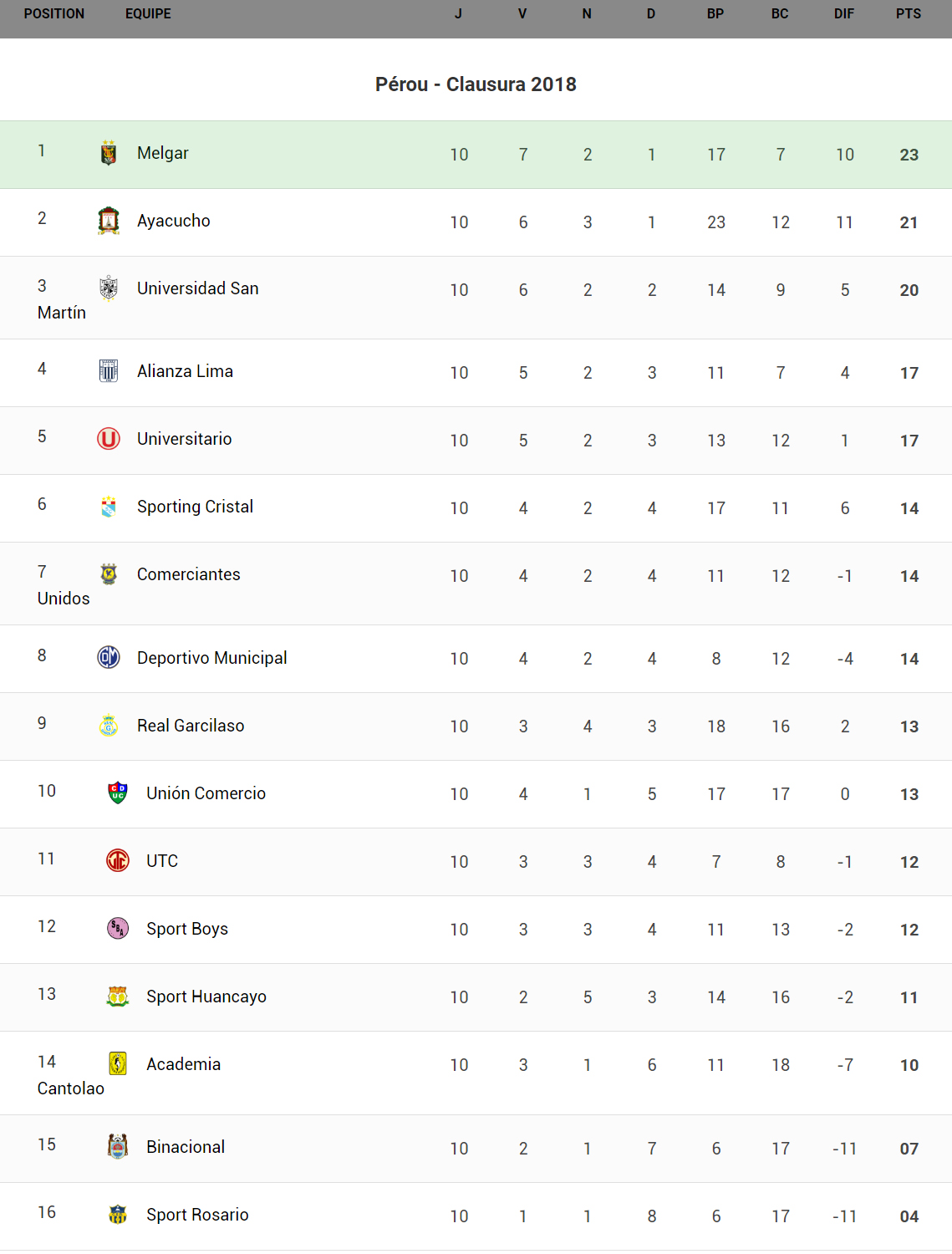Viewport: 952px width, 1254px height.
Task: Click the Academia Cantolao yellow crest
Action: [x=118, y=1063]
